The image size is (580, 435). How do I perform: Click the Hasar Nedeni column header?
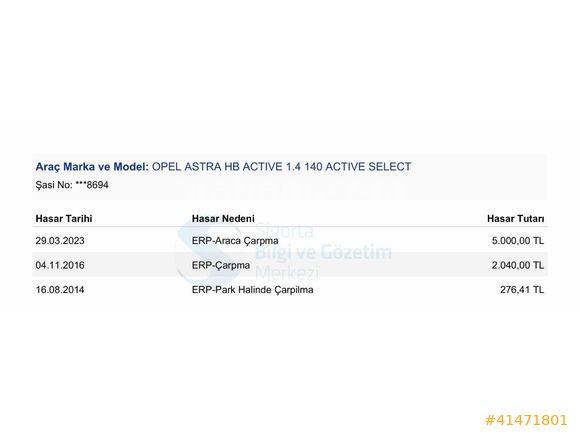click(x=223, y=219)
